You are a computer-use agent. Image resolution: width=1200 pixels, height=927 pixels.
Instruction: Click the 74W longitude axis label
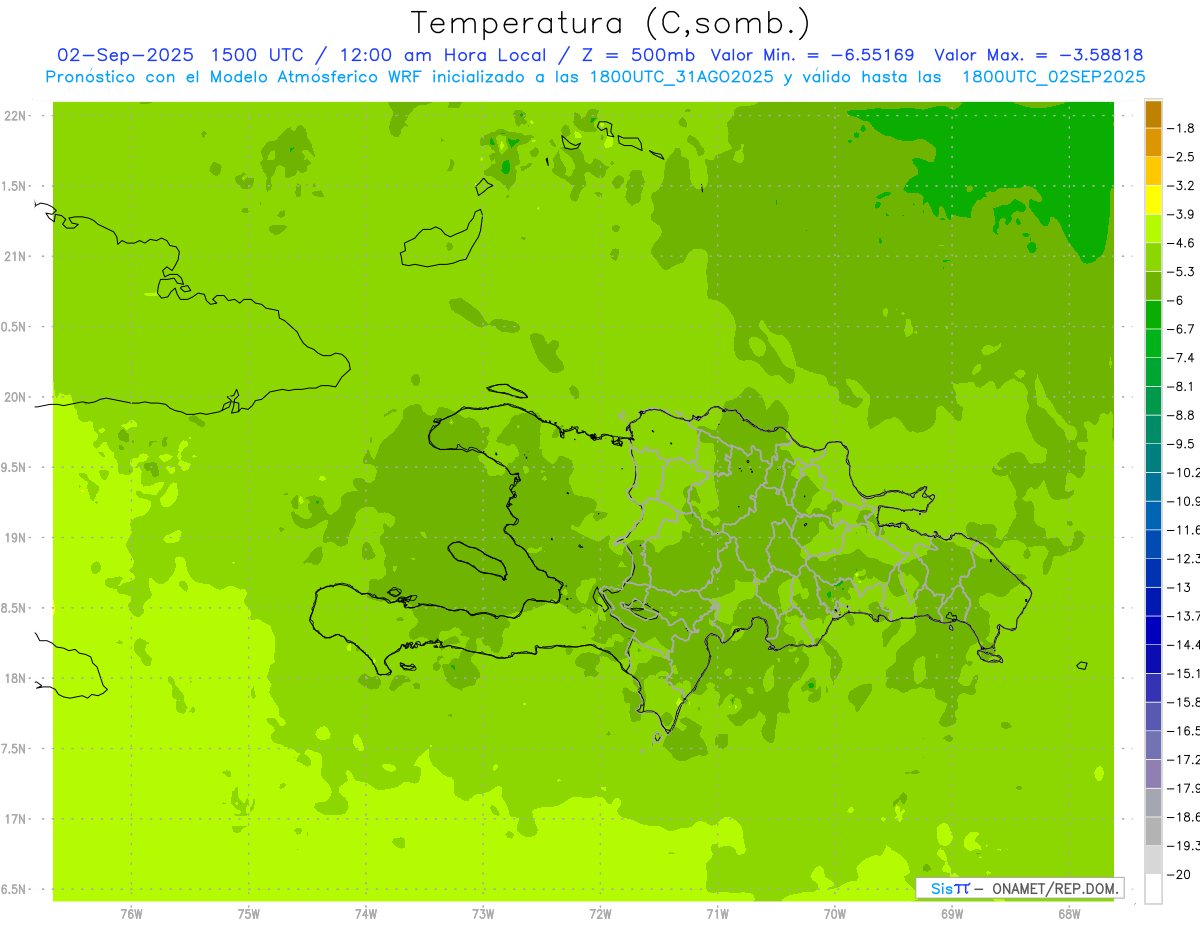pyautogui.click(x=366, y=914)
